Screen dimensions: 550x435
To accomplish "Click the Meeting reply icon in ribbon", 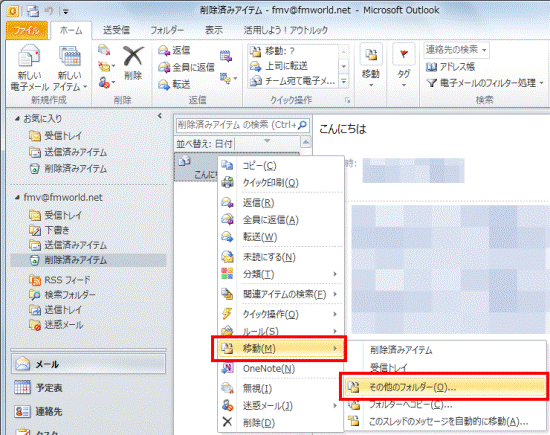I will click(x=226, y=56).
